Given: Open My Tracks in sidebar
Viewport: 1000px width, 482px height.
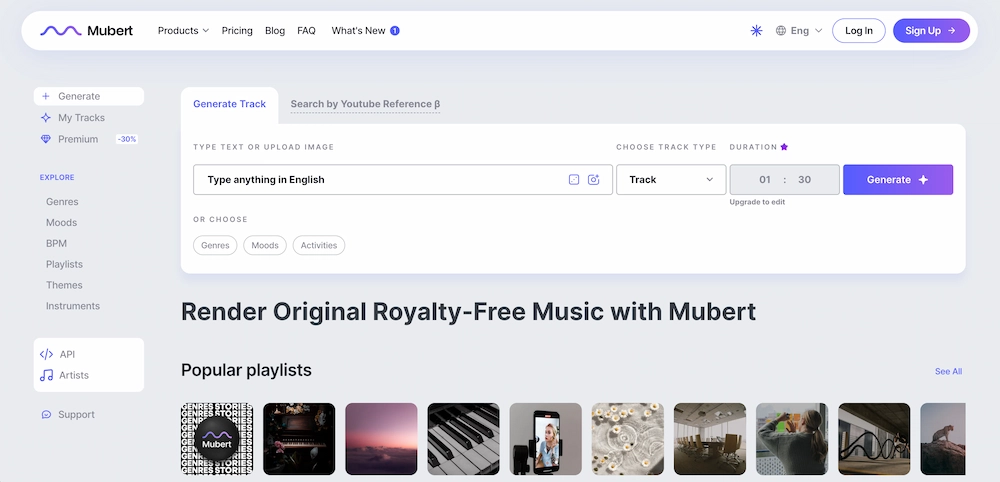Looking at the screenshot, I should tap(81, 118).
